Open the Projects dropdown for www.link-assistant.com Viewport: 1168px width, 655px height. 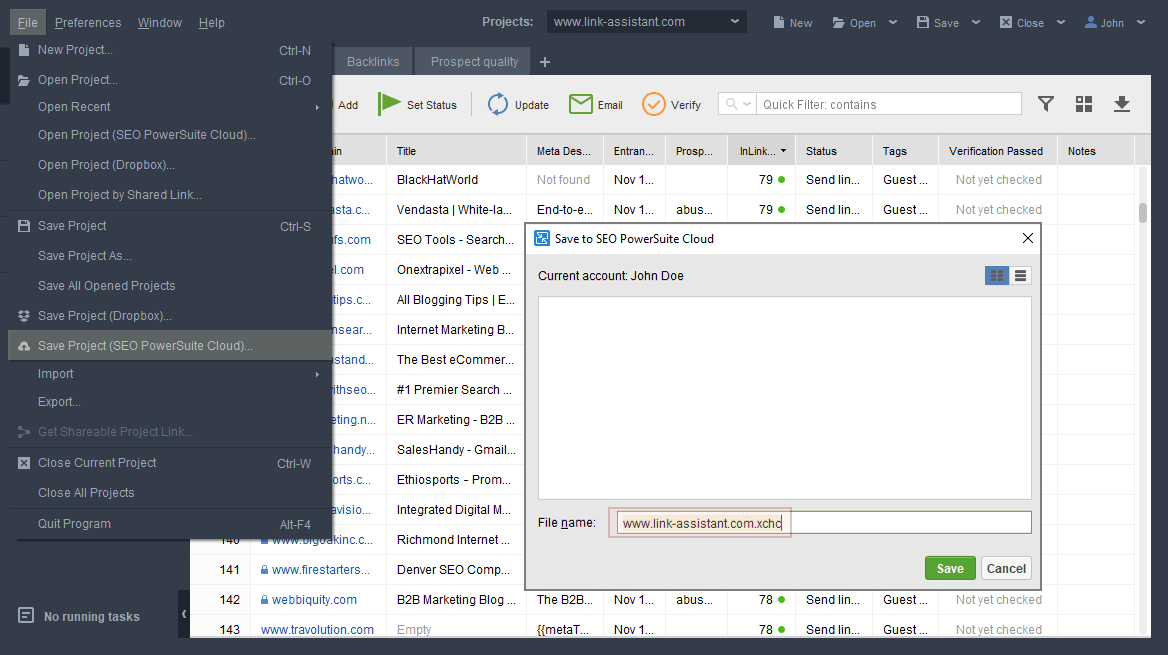coord(647,22)
